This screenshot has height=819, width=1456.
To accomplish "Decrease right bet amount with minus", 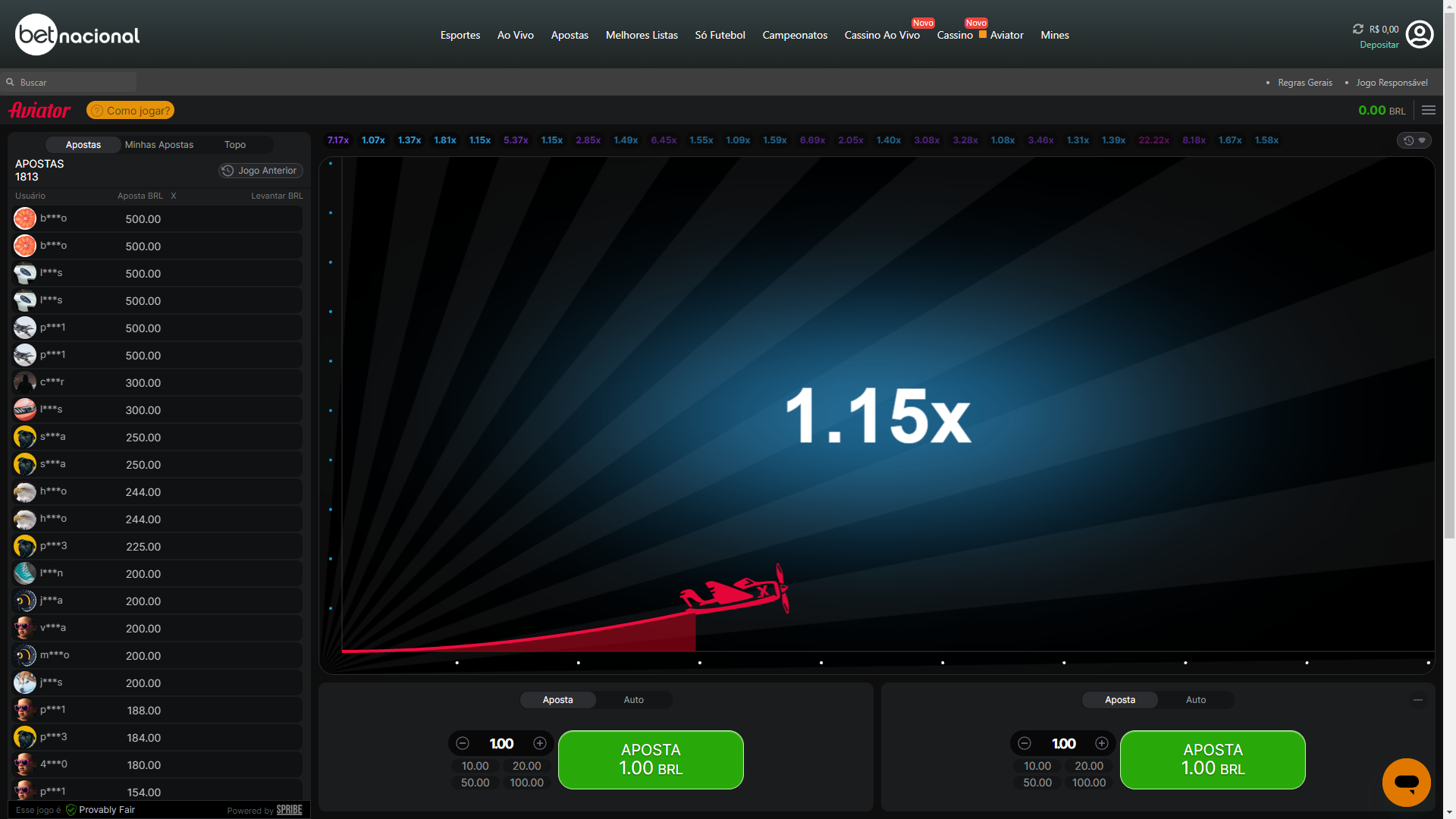I will (1025, 744).
